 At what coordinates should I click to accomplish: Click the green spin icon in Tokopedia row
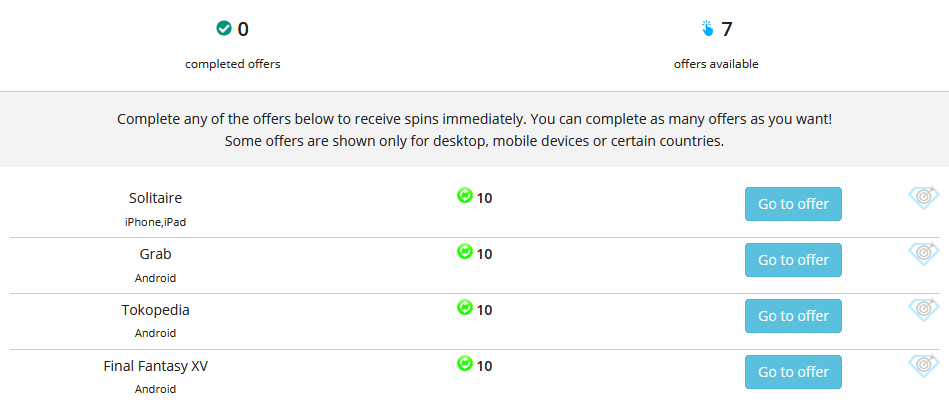(465, 307)
